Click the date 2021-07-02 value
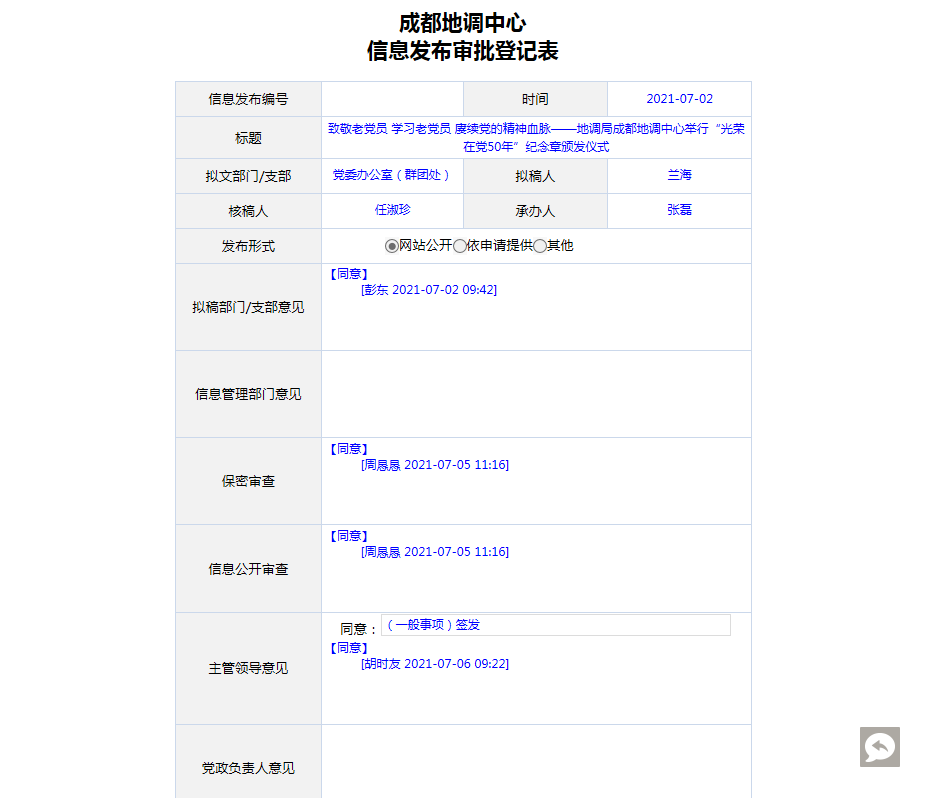The image size is (941, 798). click(x=679, y=99)
